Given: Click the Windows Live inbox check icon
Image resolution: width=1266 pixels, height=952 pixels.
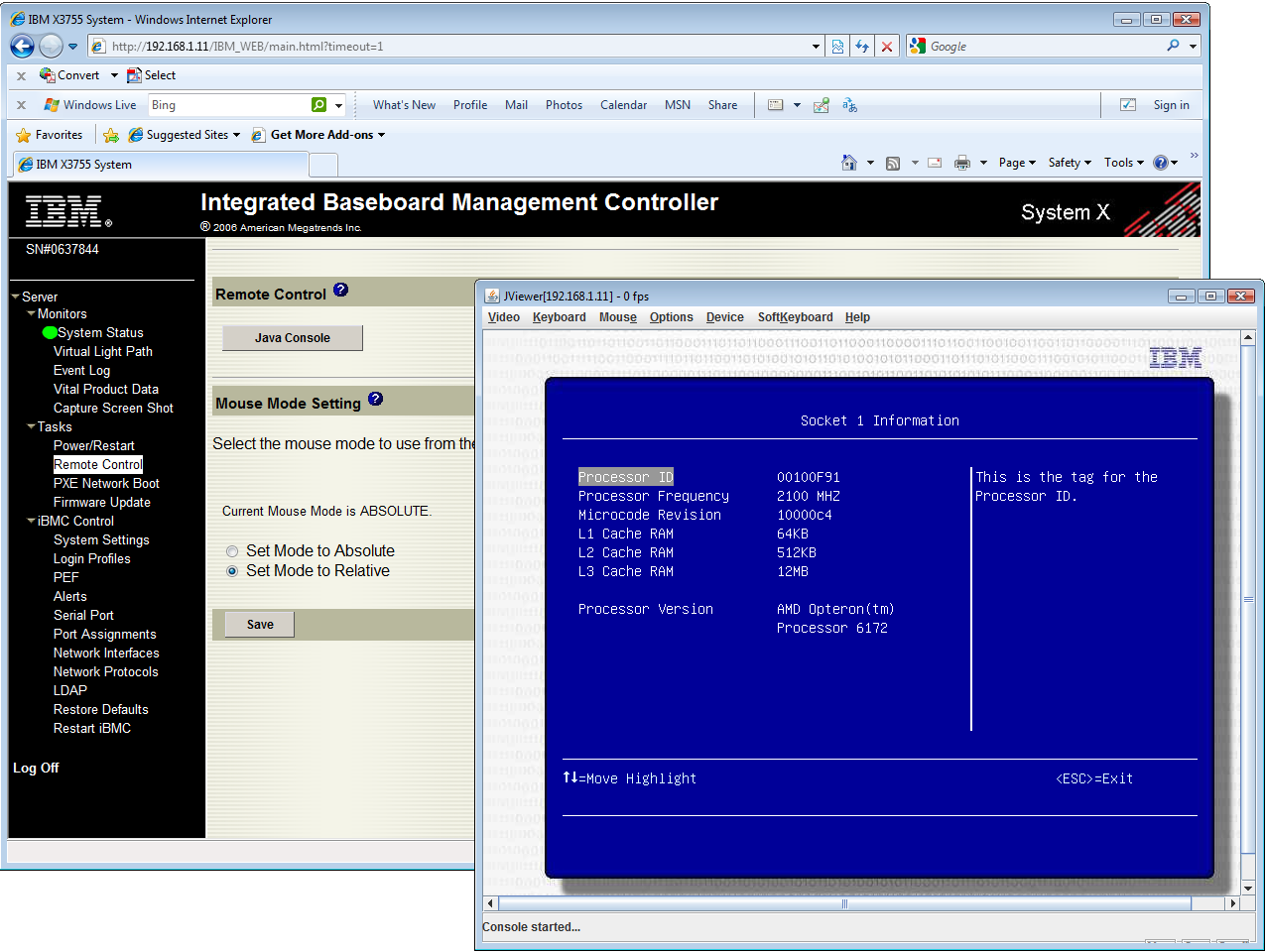Looking at the screenshot, I should pyautogui.click(x=1128, y=105).
